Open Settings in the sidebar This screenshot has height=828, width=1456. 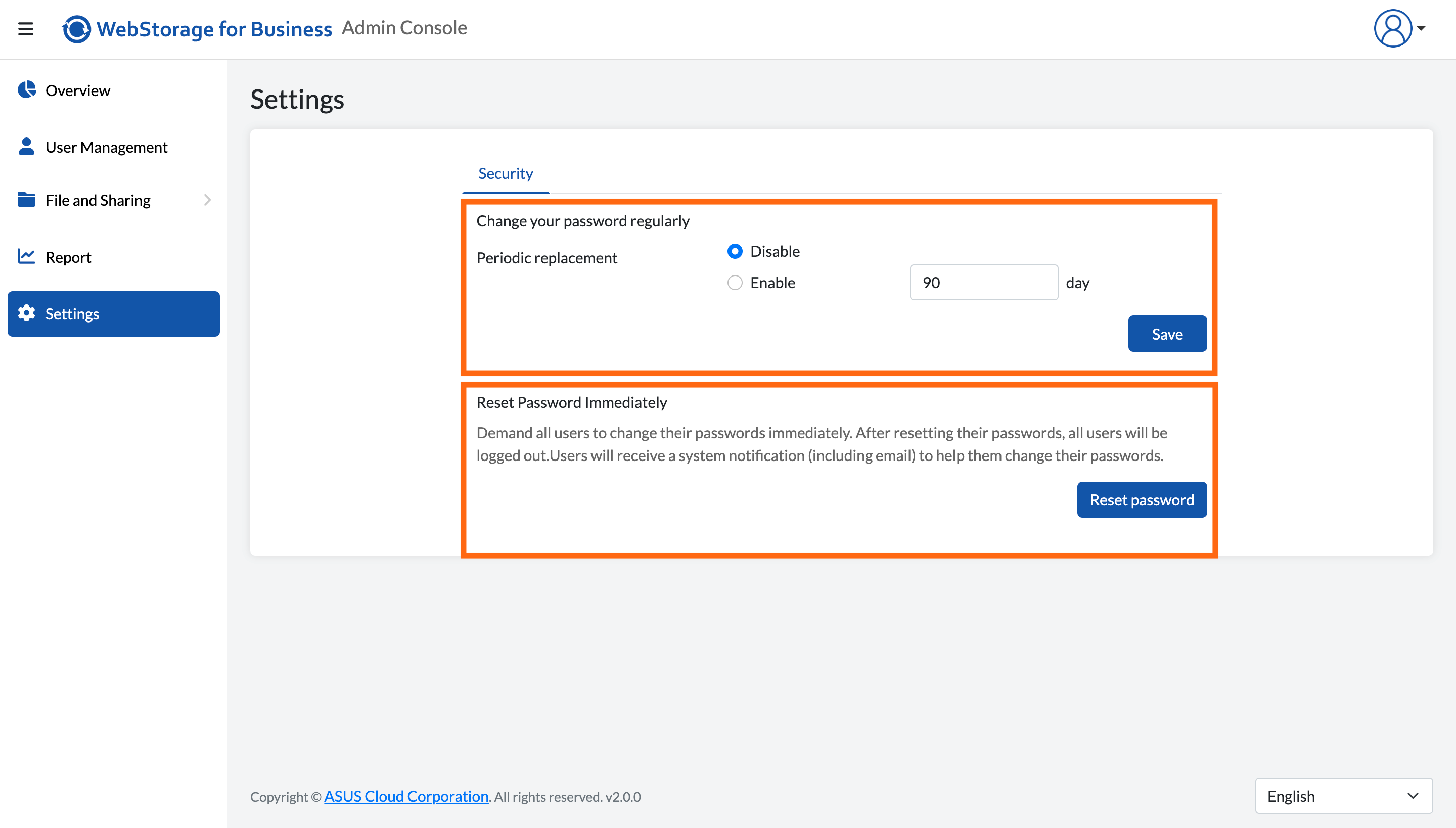coord(114,314)
